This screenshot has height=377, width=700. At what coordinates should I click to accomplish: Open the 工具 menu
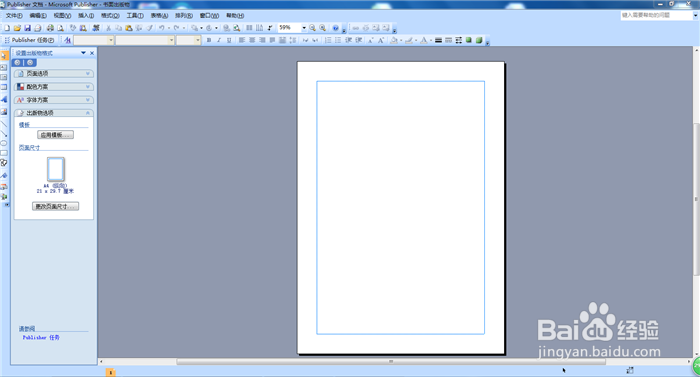coord(135,16)
